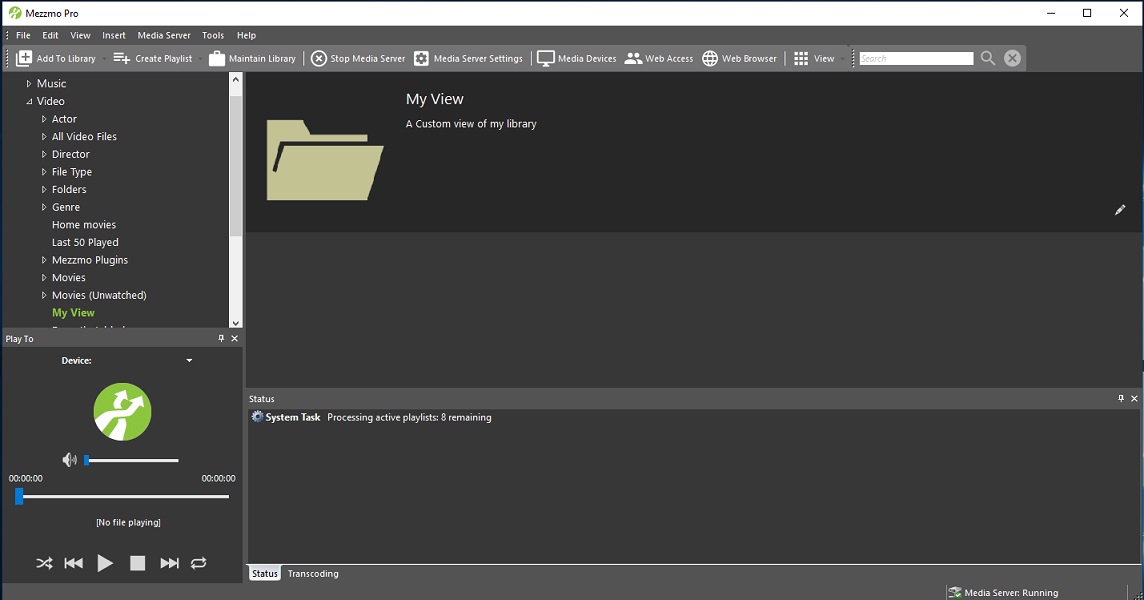Open the Media Server menu
This screenshot has height=600, width=1144.
[x=164, y=35]
